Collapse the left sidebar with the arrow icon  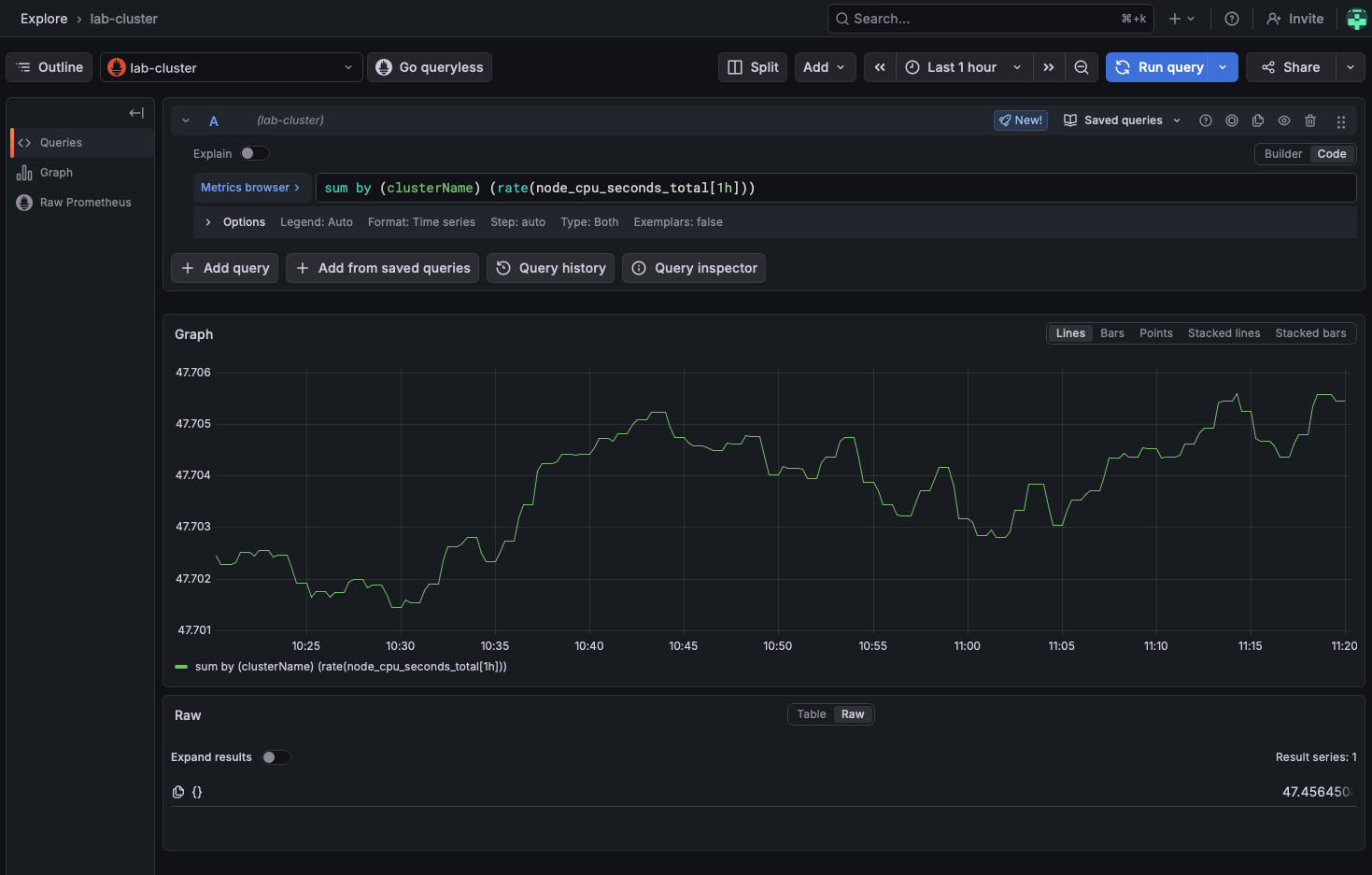[136, 113]
